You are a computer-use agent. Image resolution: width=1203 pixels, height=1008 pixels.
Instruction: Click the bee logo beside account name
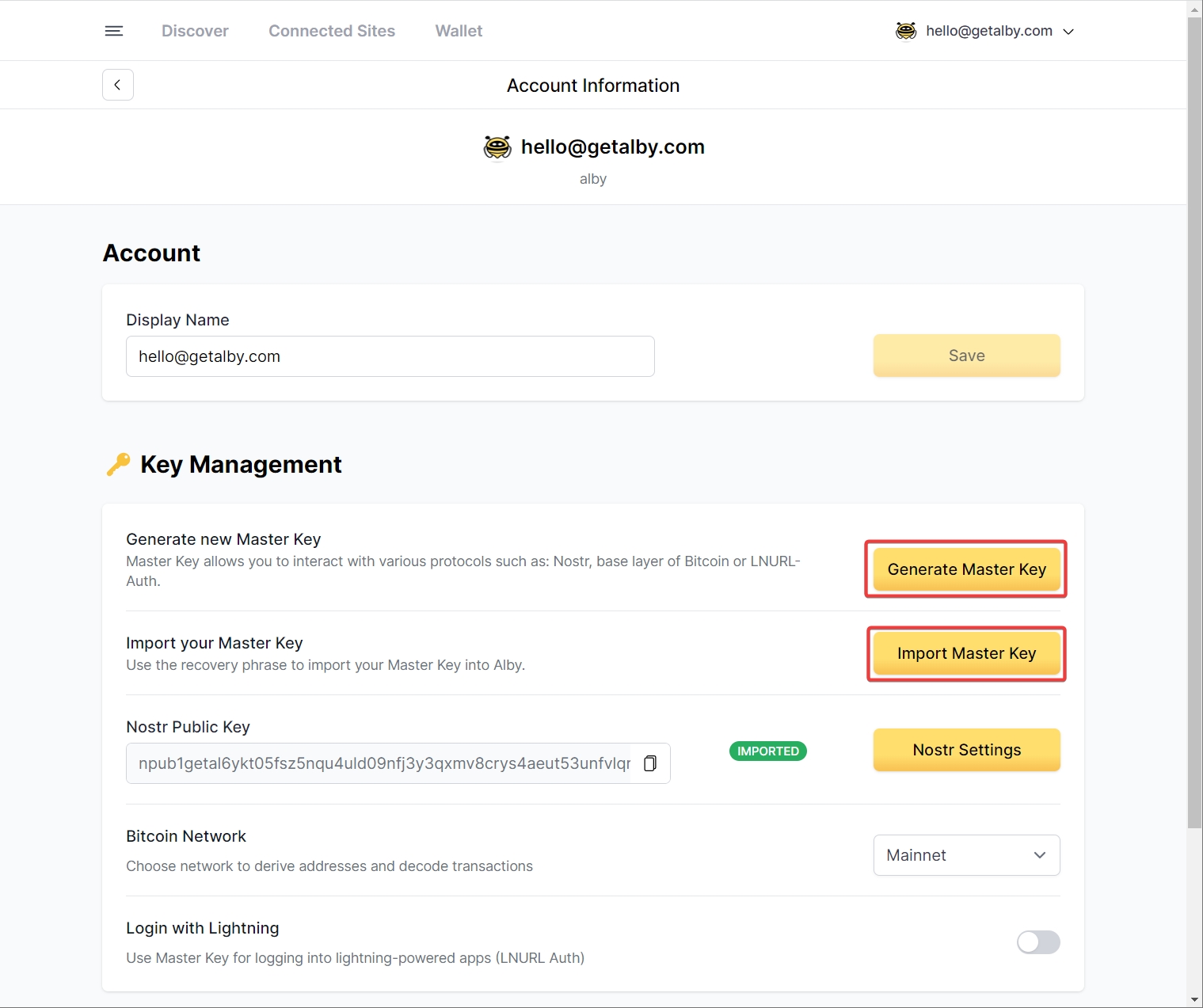coord(497,147)
